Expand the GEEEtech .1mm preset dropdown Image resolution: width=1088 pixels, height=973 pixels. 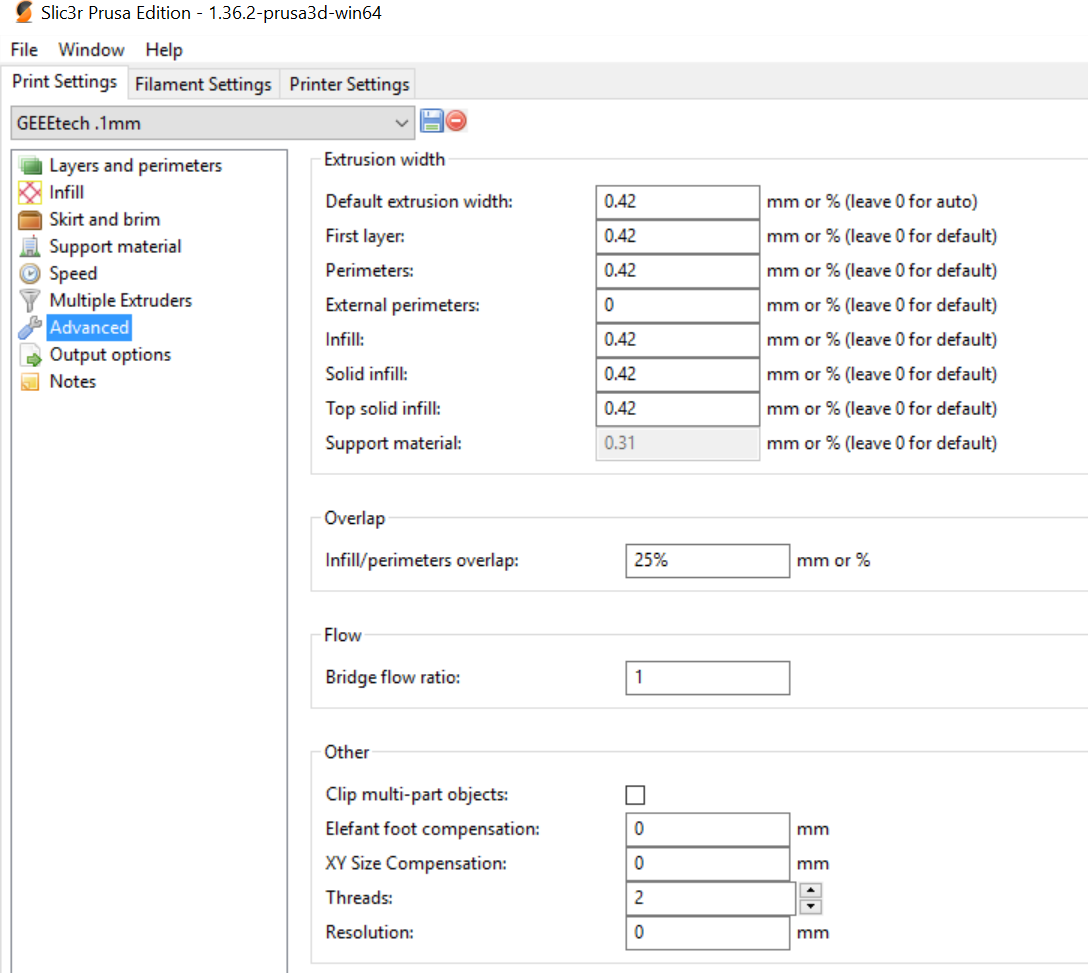[402, 123]
